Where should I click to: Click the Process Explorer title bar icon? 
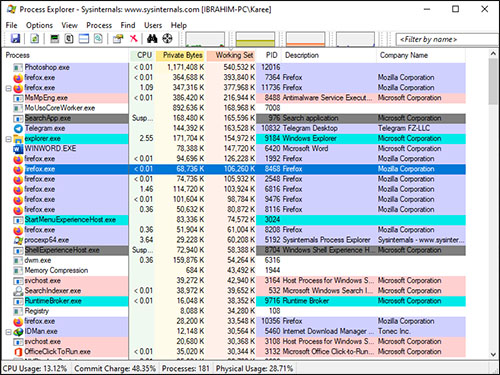[x=11, y=9]
